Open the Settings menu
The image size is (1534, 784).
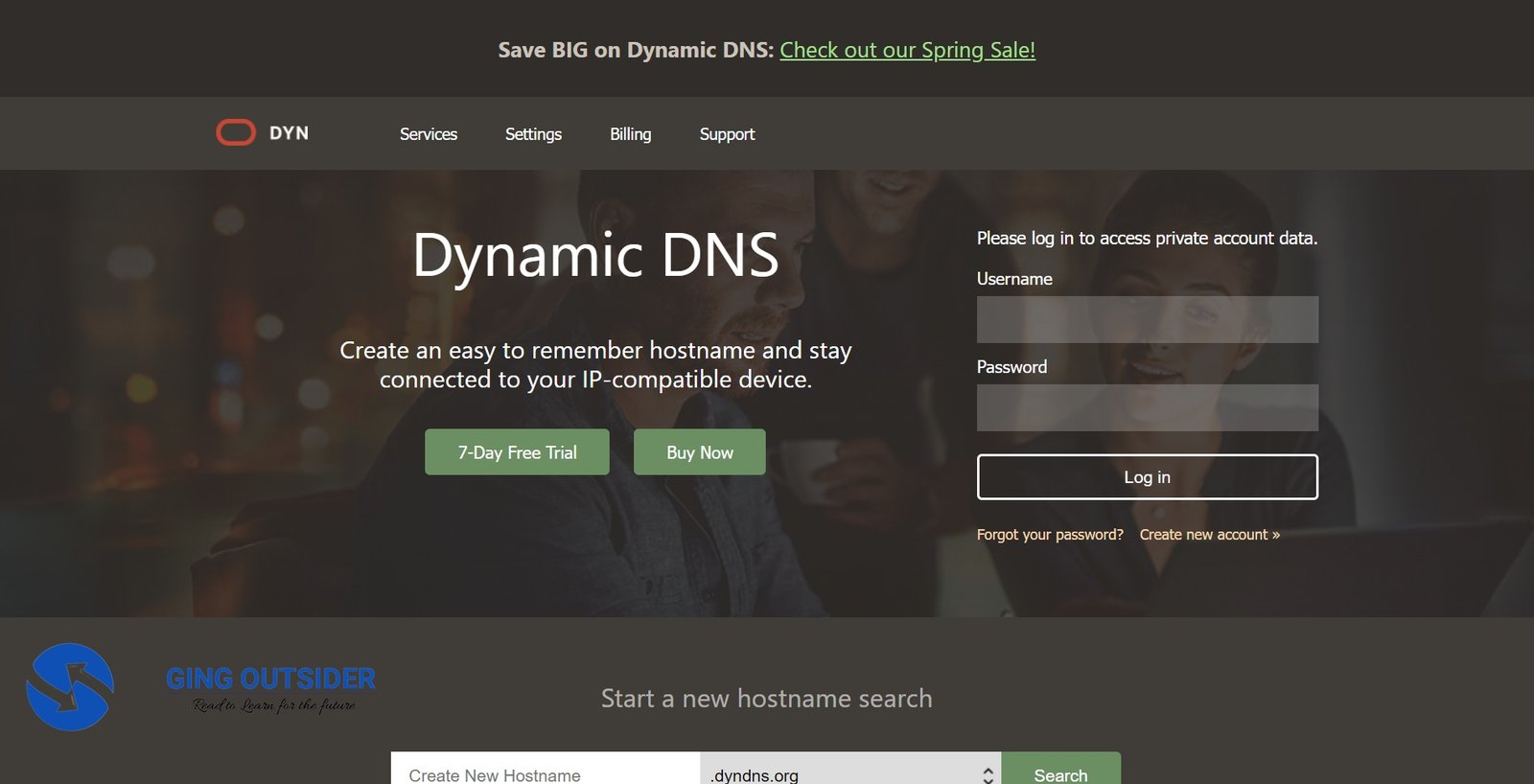click(x=533, y=134)
